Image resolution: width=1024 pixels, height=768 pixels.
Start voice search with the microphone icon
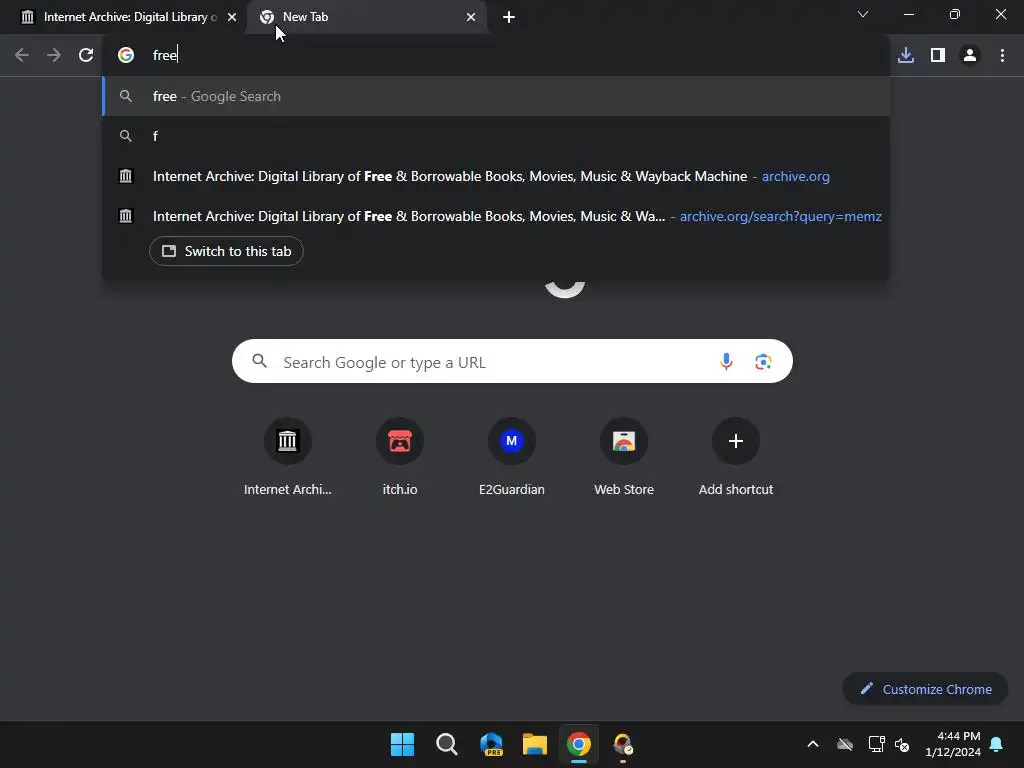coord(726,362)
